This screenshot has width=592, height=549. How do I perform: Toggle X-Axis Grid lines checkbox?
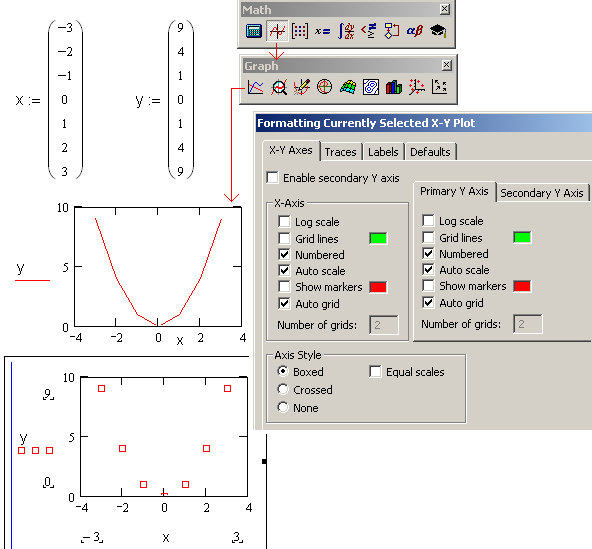[x=284, y=238]
